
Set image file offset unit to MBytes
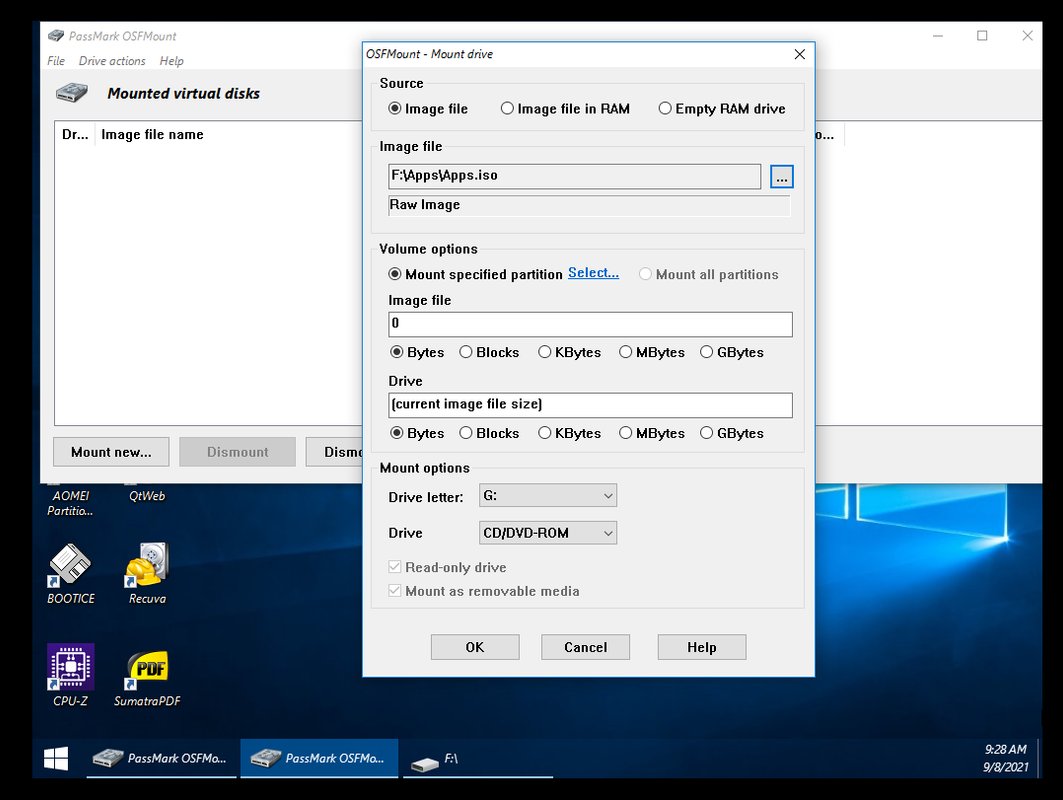[652, 352]
